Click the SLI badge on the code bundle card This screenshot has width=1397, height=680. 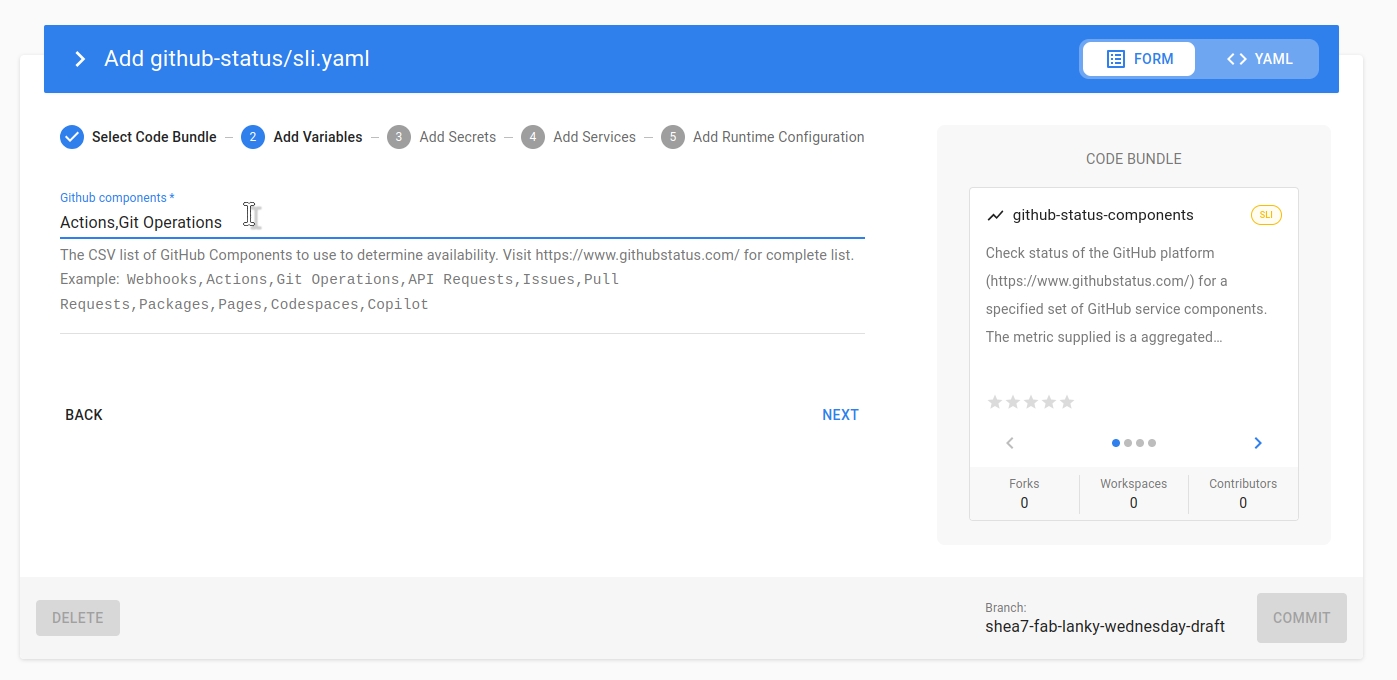click(1266, 214)
